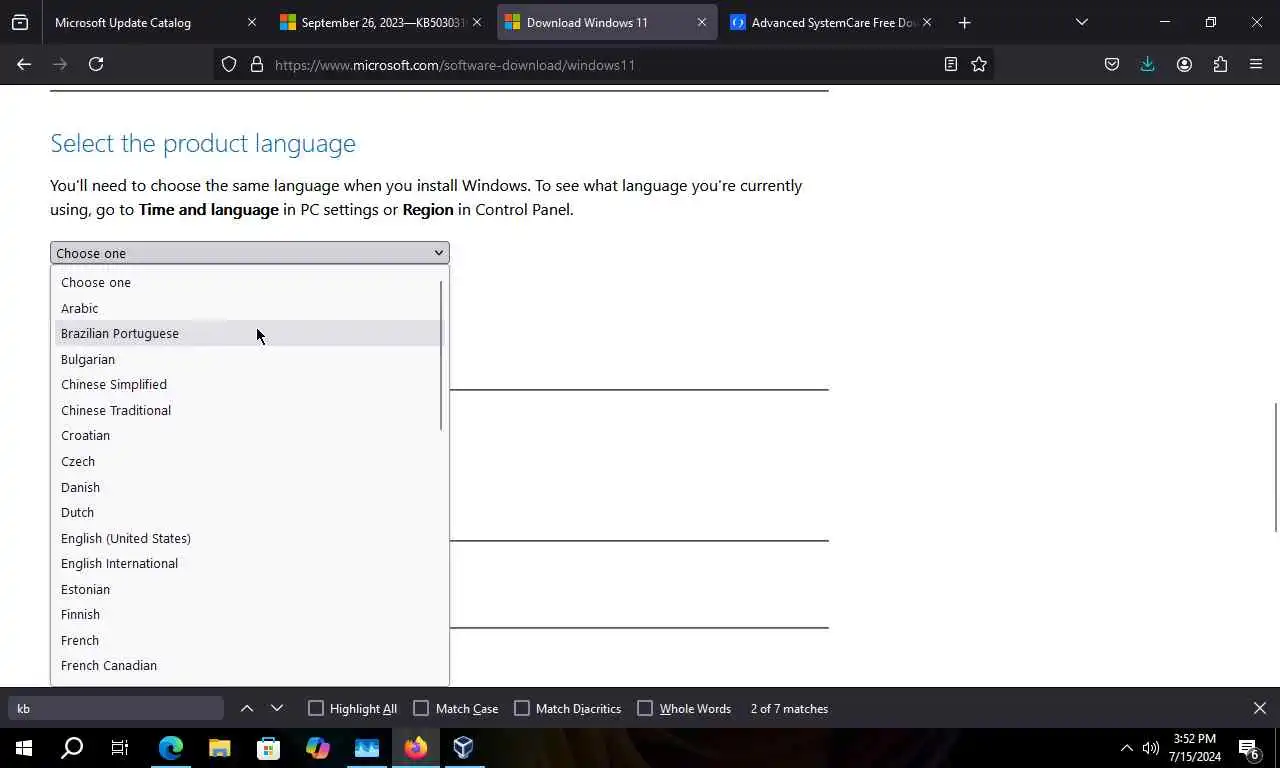Jump to previous find match arrow
Viewport: 1280px width, 768px height.
pos(246,708)
